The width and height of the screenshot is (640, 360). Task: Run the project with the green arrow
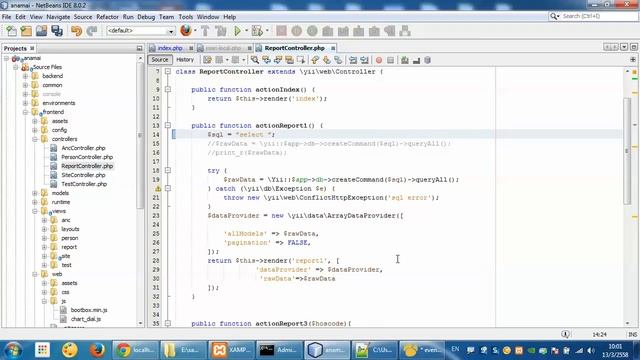tap(237, 31)
